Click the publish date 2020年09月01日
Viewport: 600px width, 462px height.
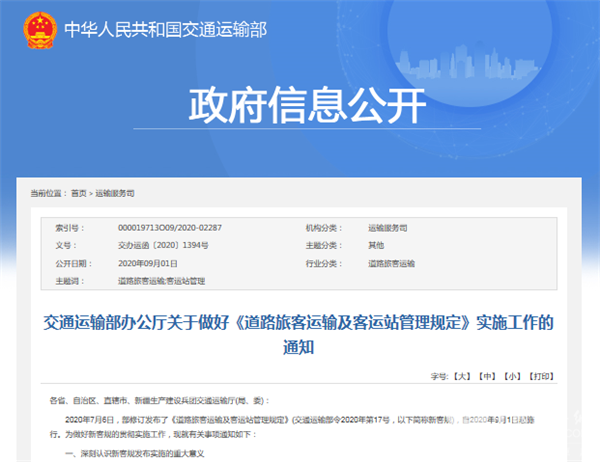pyautogui.click(x=146, y=262)
